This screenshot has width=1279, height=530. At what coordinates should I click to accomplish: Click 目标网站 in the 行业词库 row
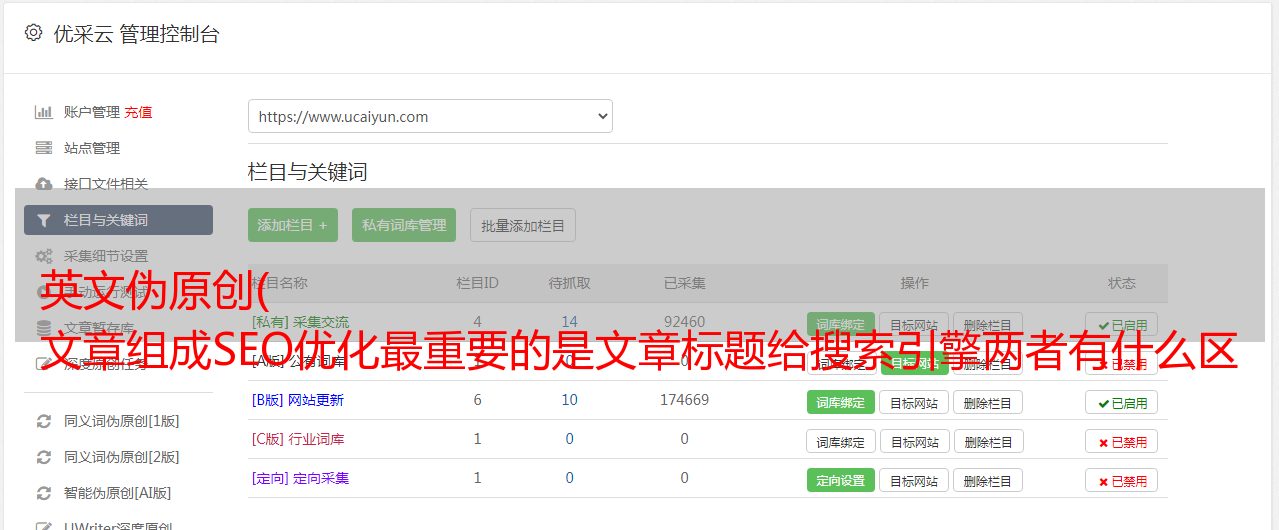[x=914, y=441]
